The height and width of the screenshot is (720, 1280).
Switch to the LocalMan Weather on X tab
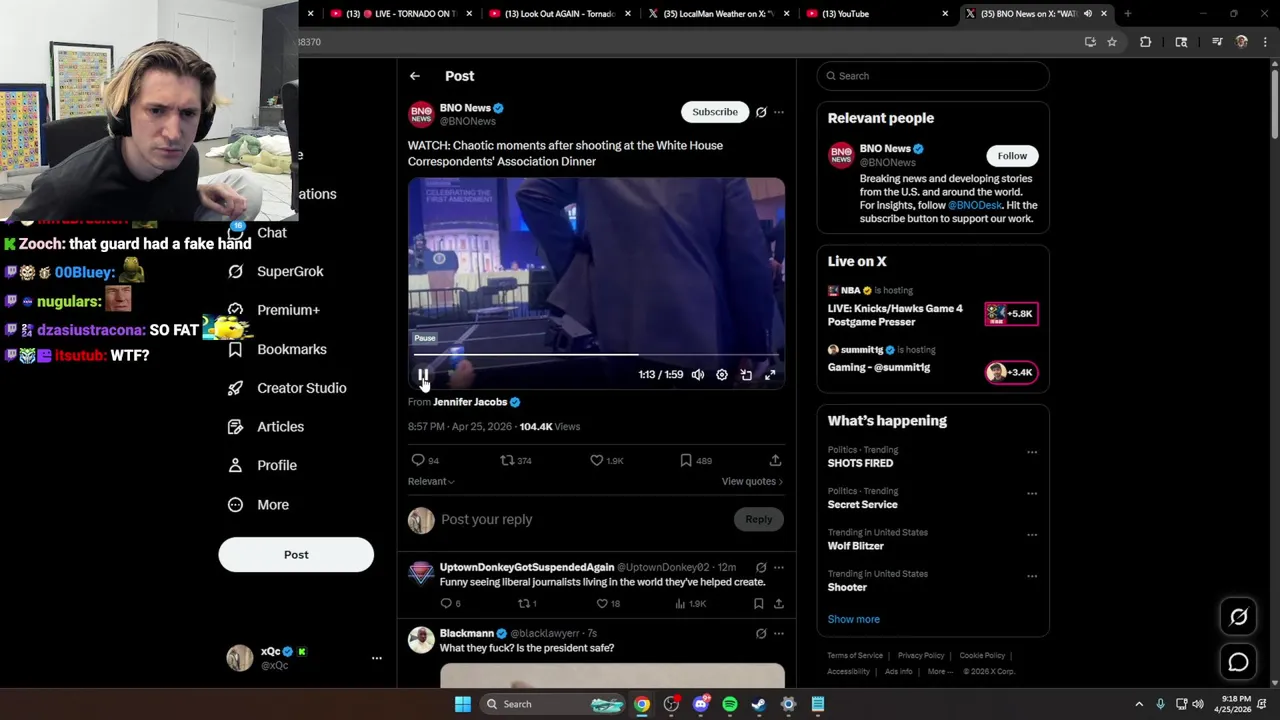pyautogui.click(x=718, y=14)
